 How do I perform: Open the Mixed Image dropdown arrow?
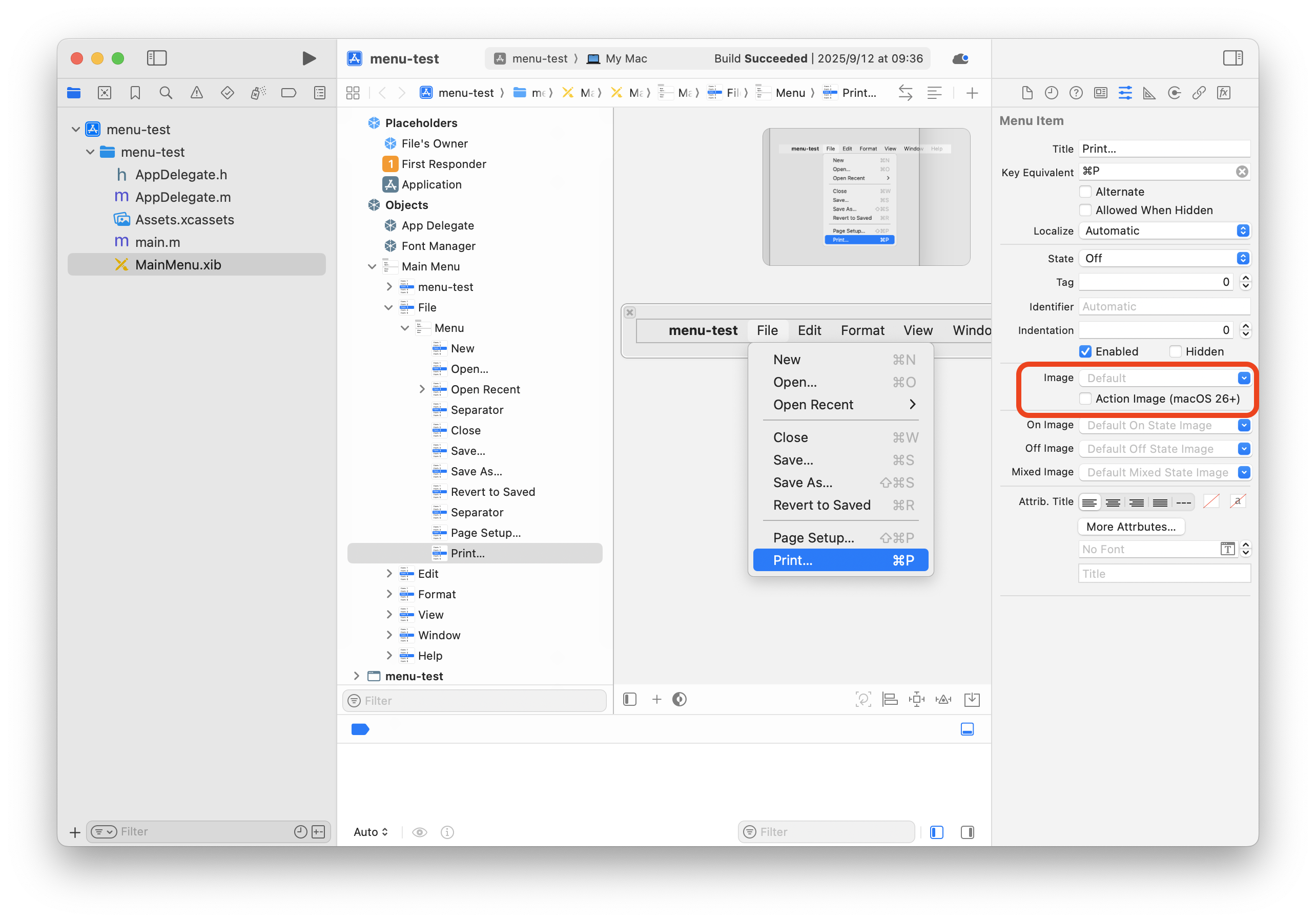click(x=1243, y=472)
